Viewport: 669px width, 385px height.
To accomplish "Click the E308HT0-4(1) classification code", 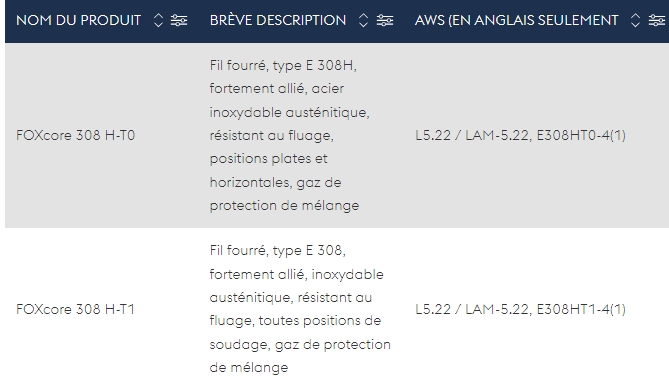I will click(581, 135).
